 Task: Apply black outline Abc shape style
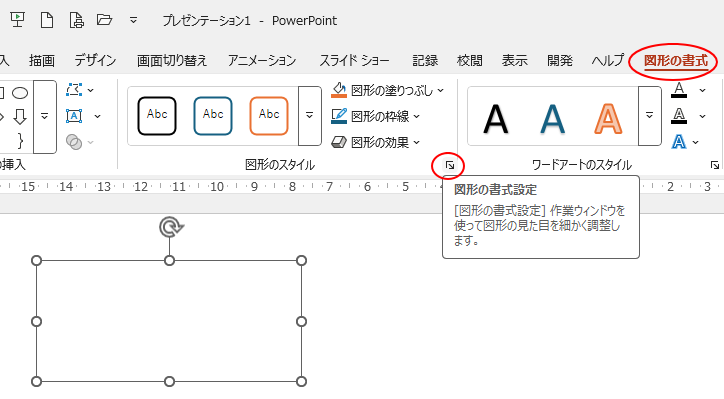point(157,115)
